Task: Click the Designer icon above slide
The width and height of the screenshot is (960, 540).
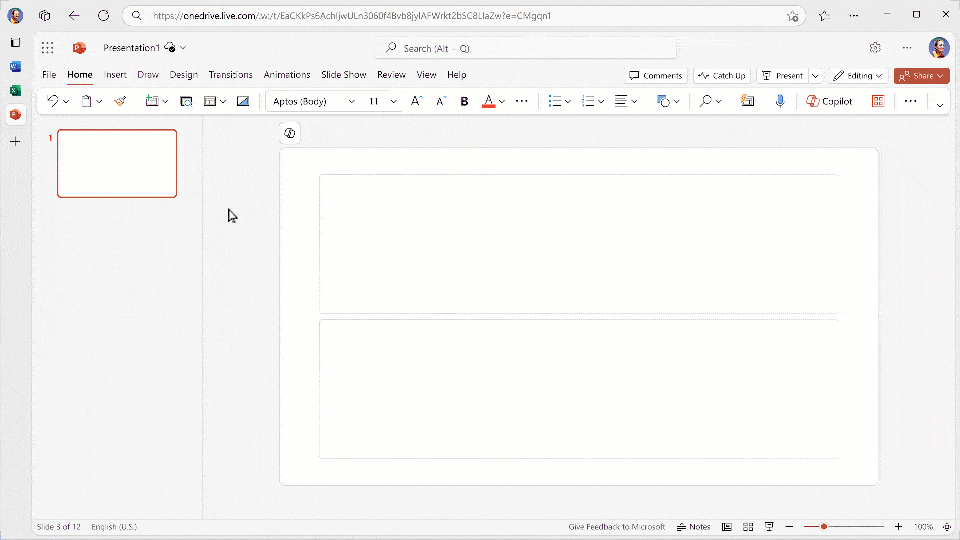Action: (290, 133)
